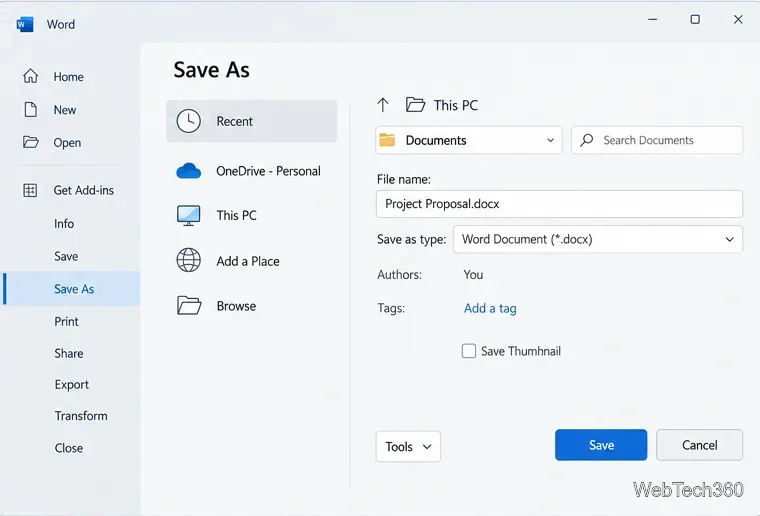Viewport: 760px width, 516px height.
Task: Click the yellow Documents folder icon
Action: (x=387, y=140)
